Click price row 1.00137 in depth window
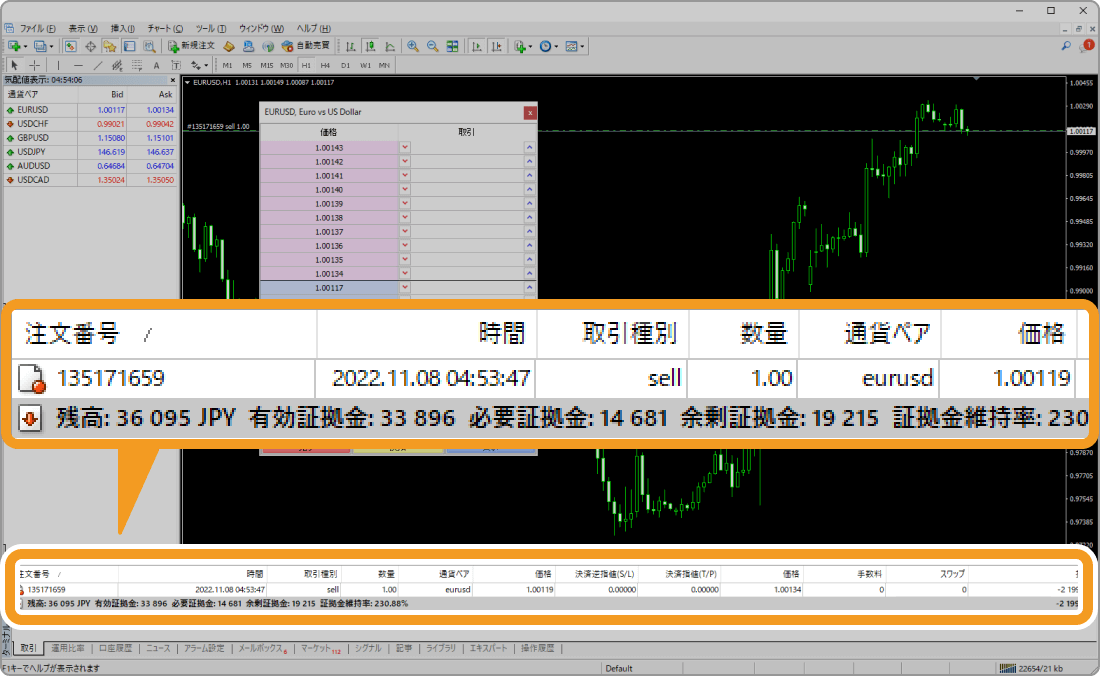The width and height of the screenshot is (1100, 676). click(329, 231)
